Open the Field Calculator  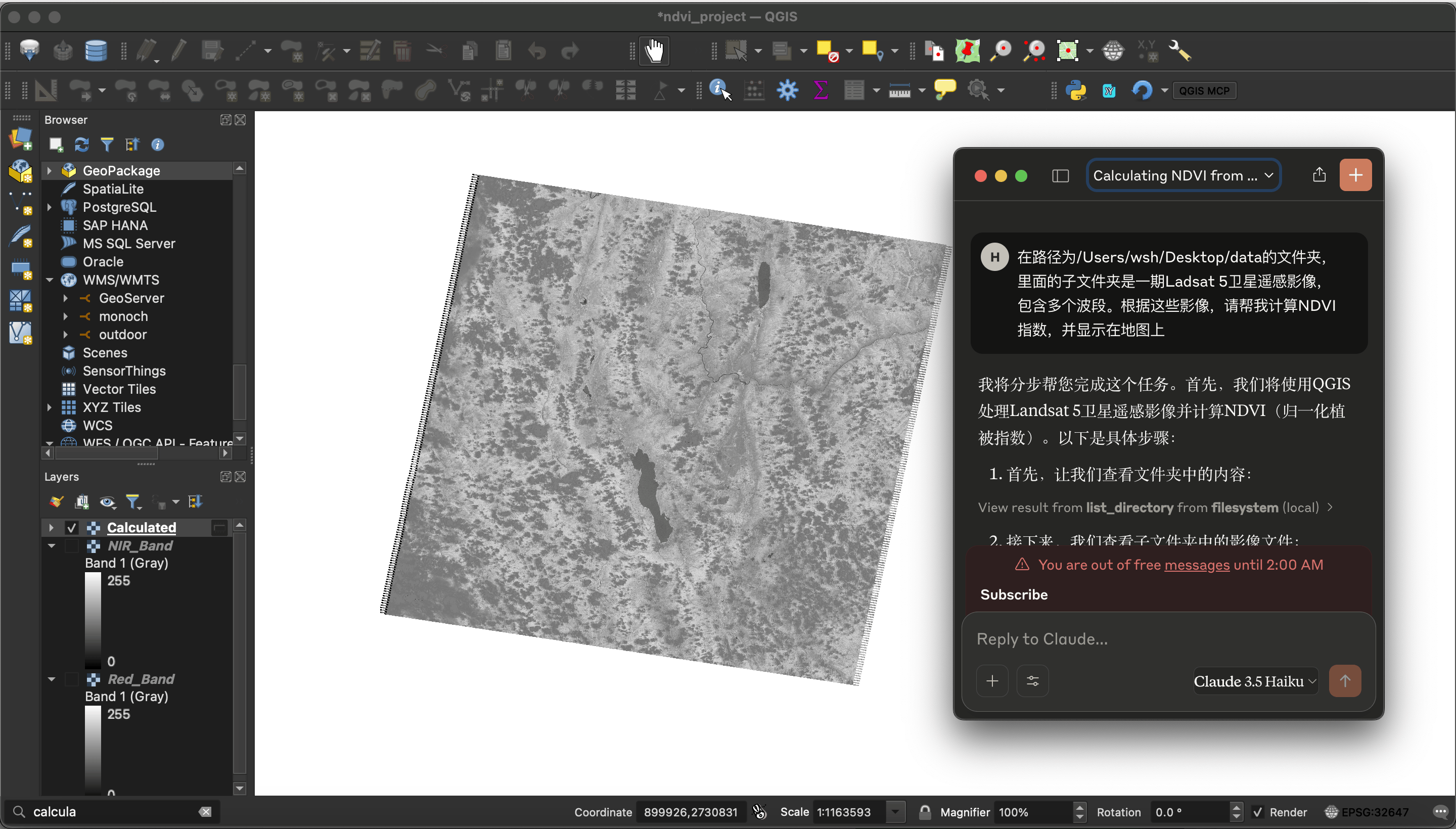coord(754,90)
